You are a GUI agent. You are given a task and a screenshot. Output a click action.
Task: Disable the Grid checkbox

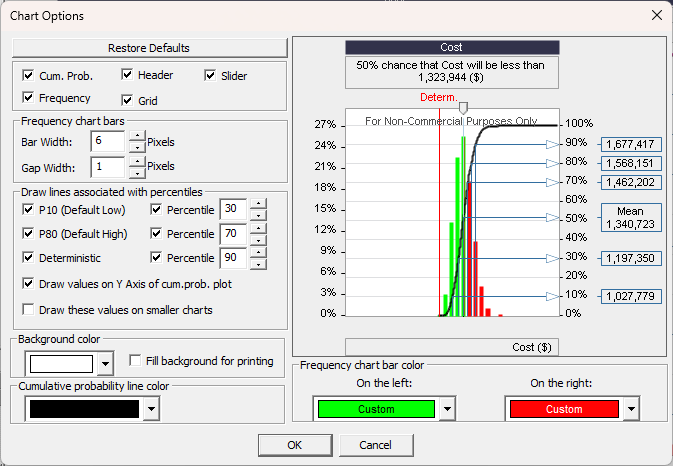point(128,100)
